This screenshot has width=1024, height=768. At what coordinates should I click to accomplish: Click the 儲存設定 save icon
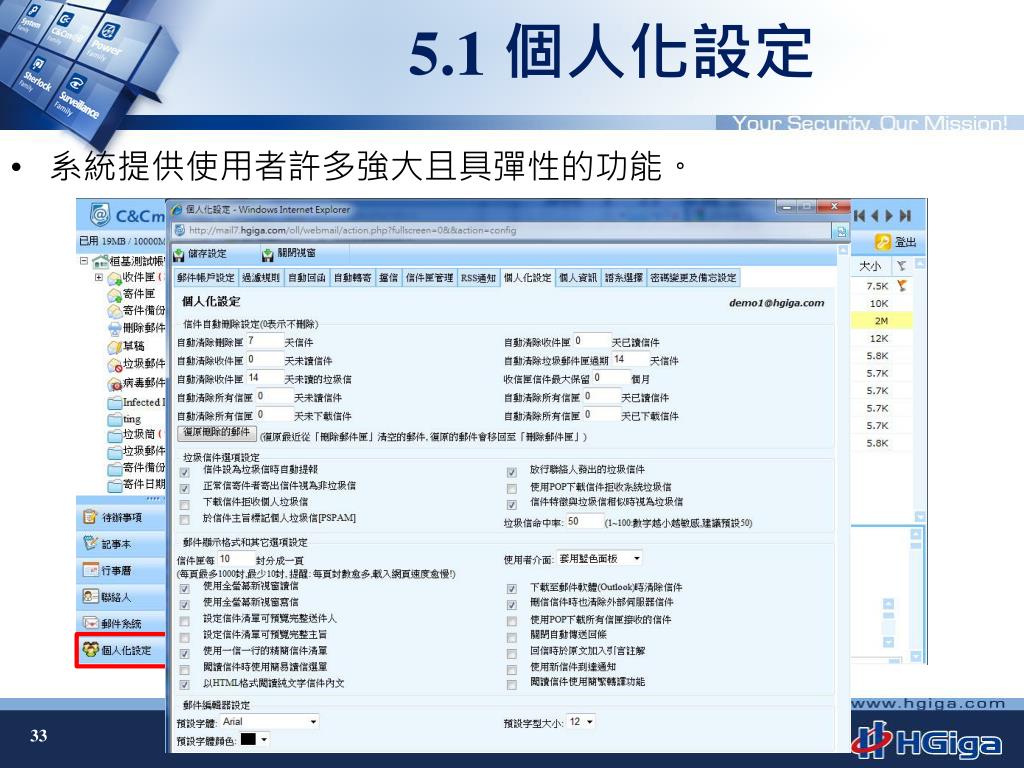pos(179,255)
